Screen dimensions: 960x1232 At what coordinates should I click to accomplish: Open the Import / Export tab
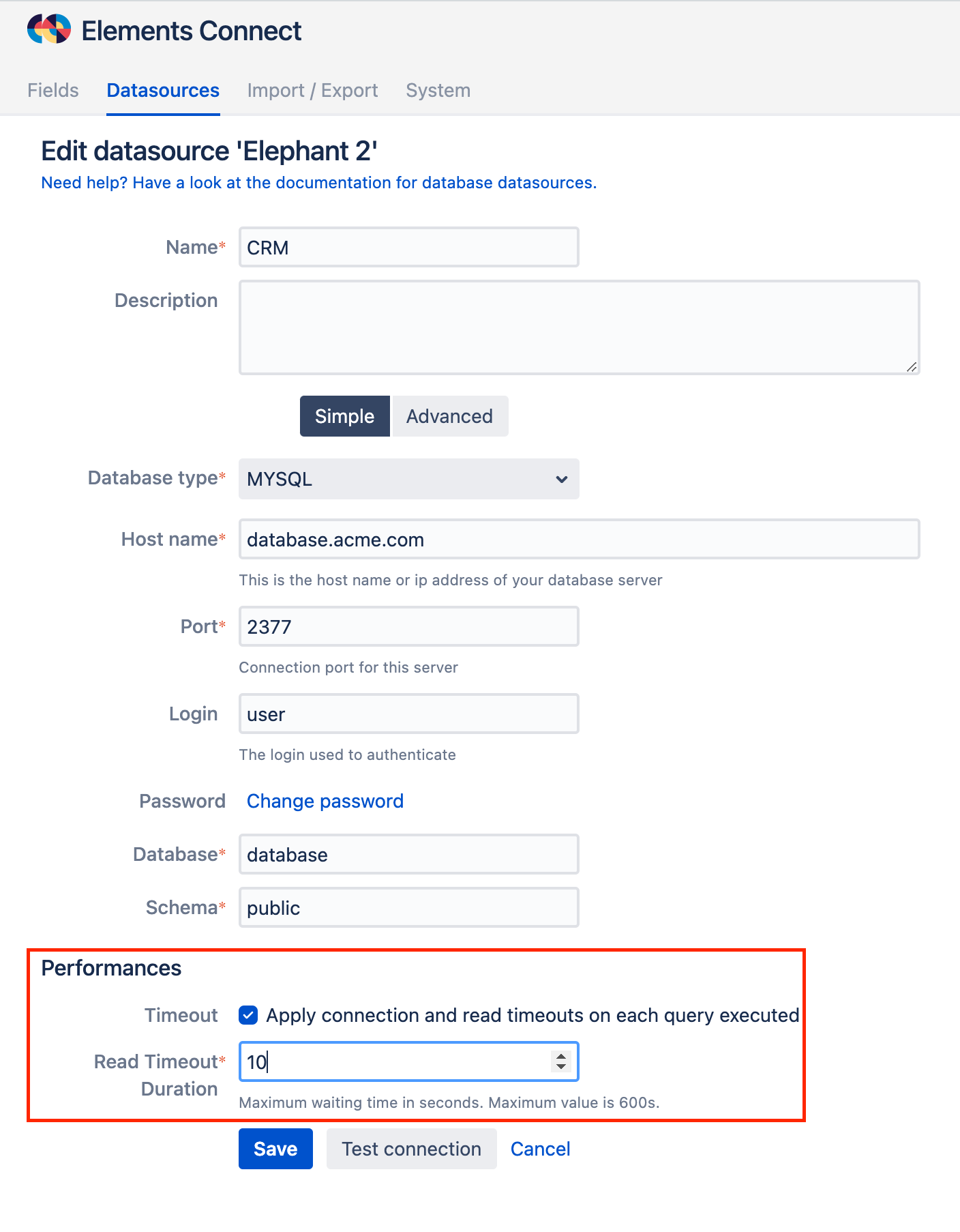312,91
